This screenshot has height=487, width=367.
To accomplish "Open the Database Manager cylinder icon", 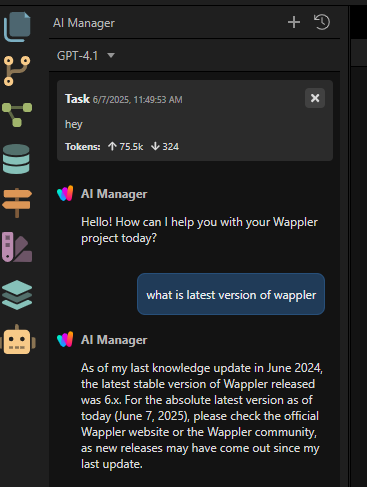I will point(16,159).
